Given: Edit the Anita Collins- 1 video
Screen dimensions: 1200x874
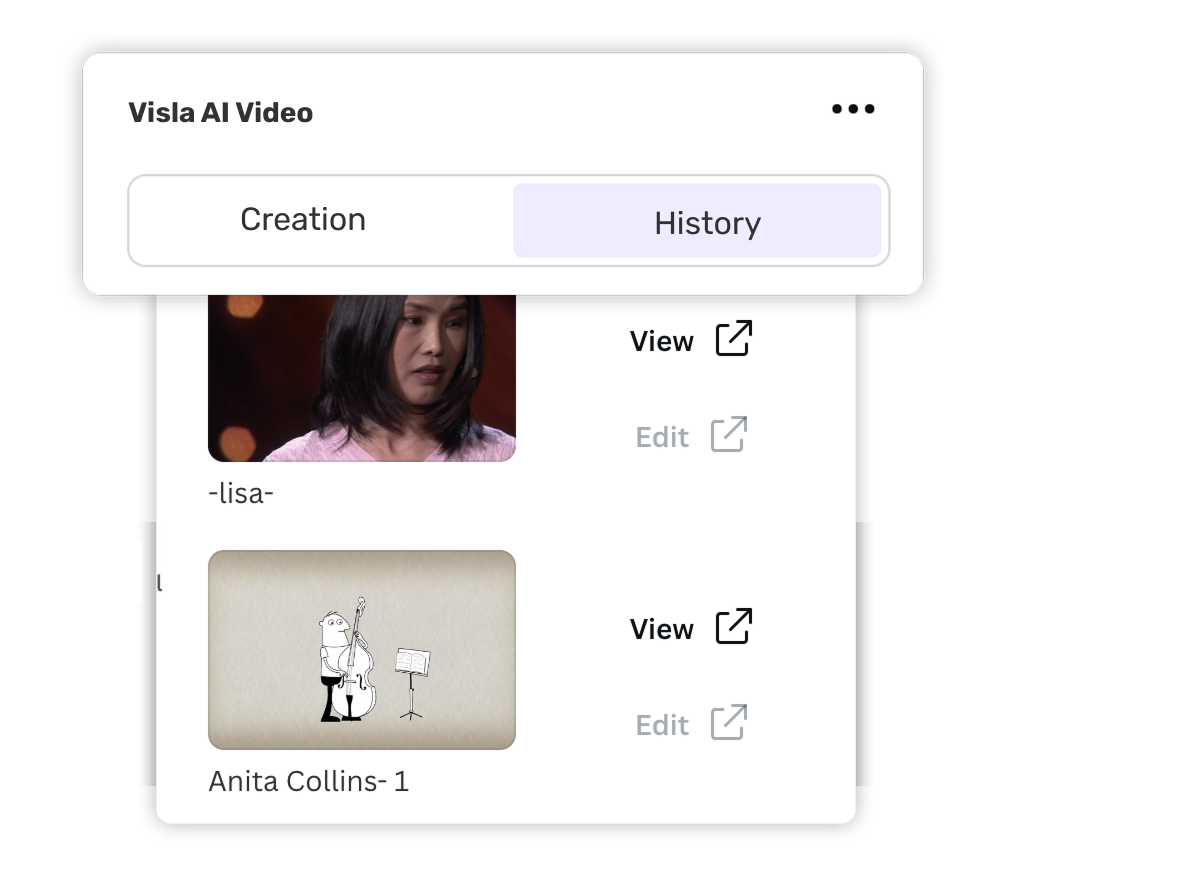Looking at the screenshot, I should (662, 724).
